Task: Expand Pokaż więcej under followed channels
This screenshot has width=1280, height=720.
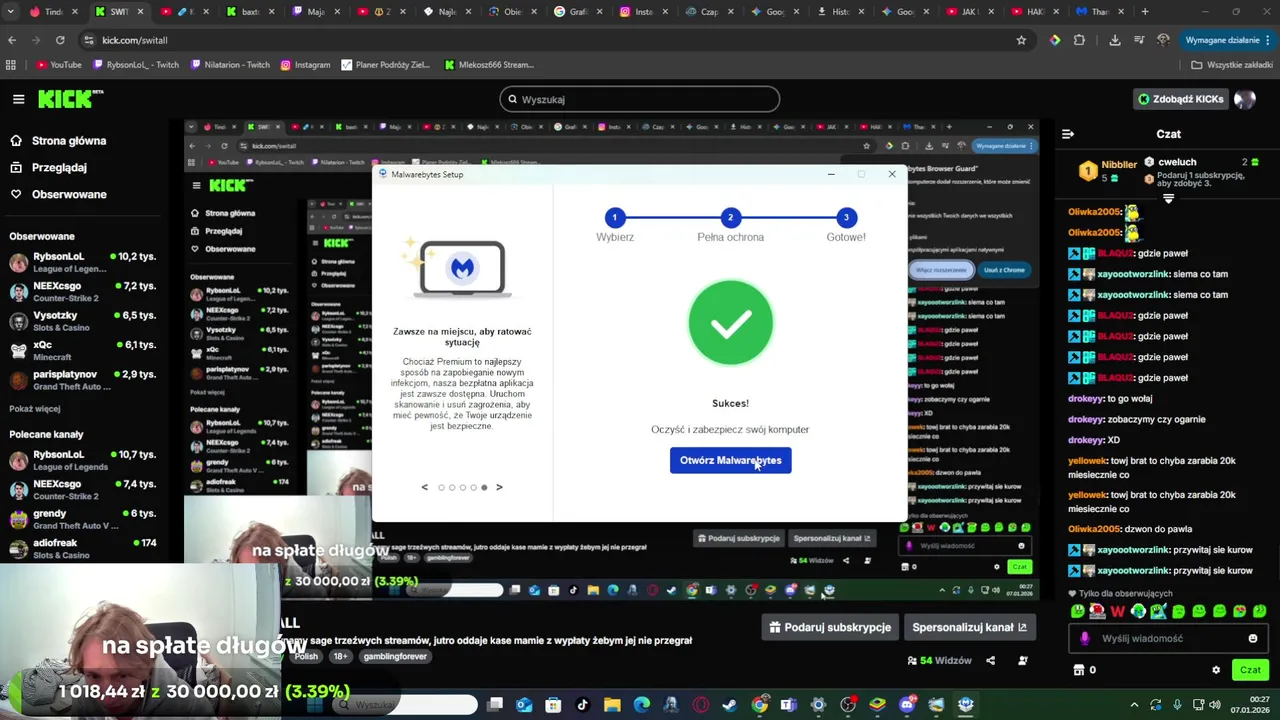Action: tap(35, 408)
